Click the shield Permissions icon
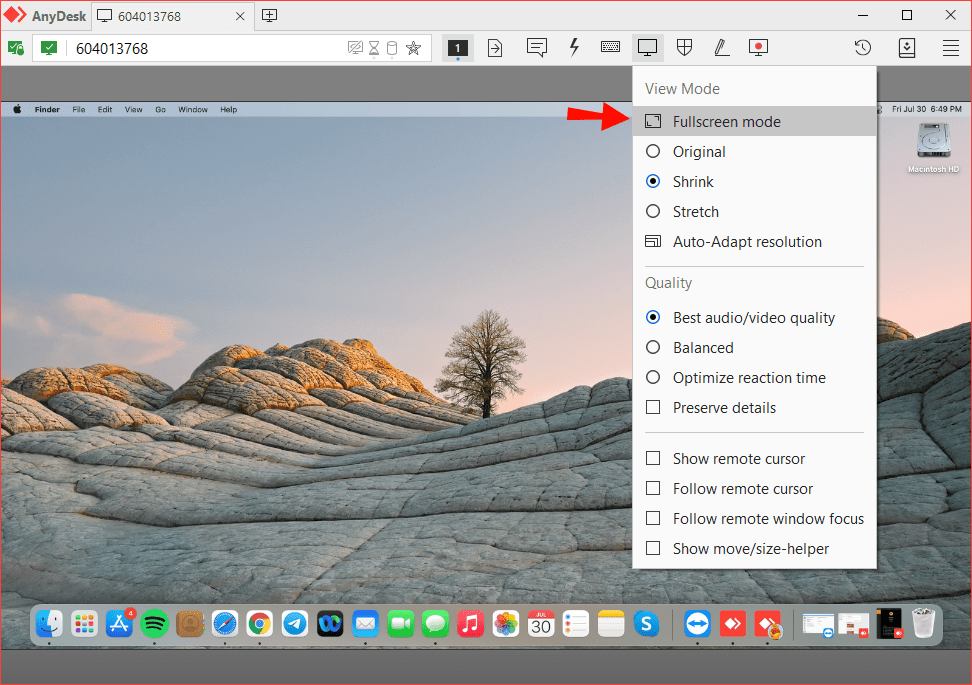Viewport: 972px width, 685px height. click(685, 47)
